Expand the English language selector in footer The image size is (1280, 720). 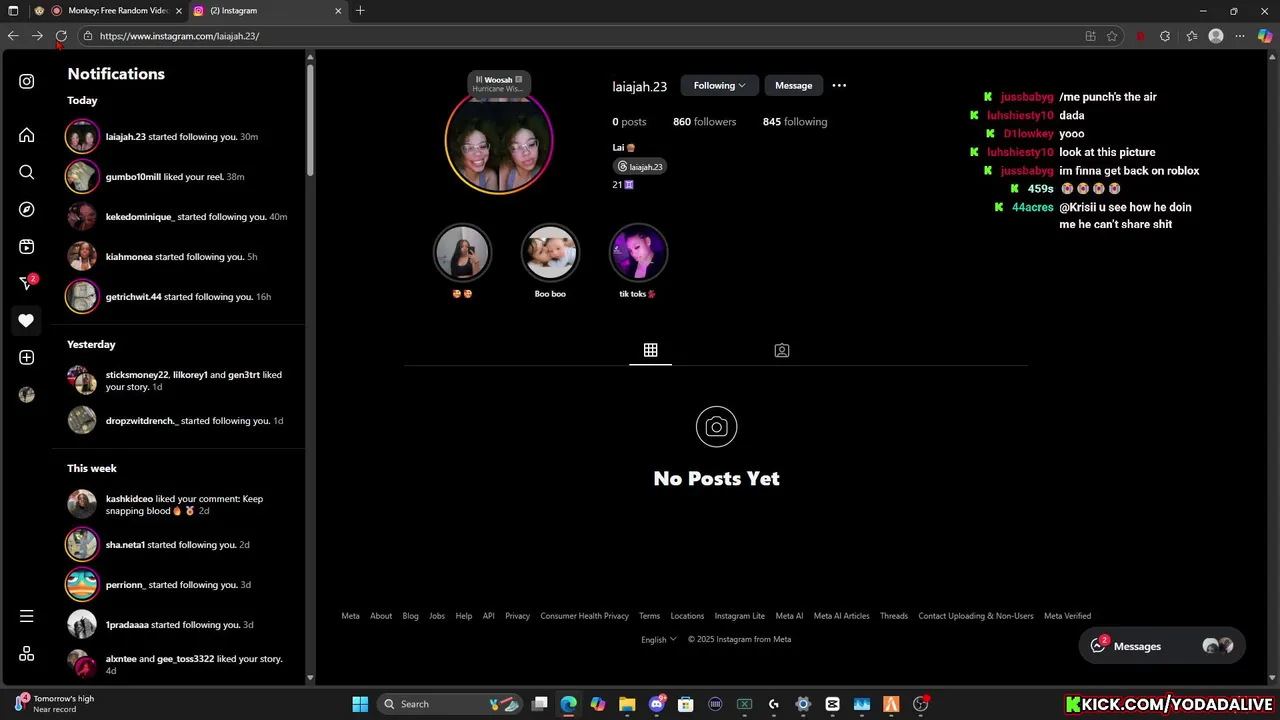[659, 639]
